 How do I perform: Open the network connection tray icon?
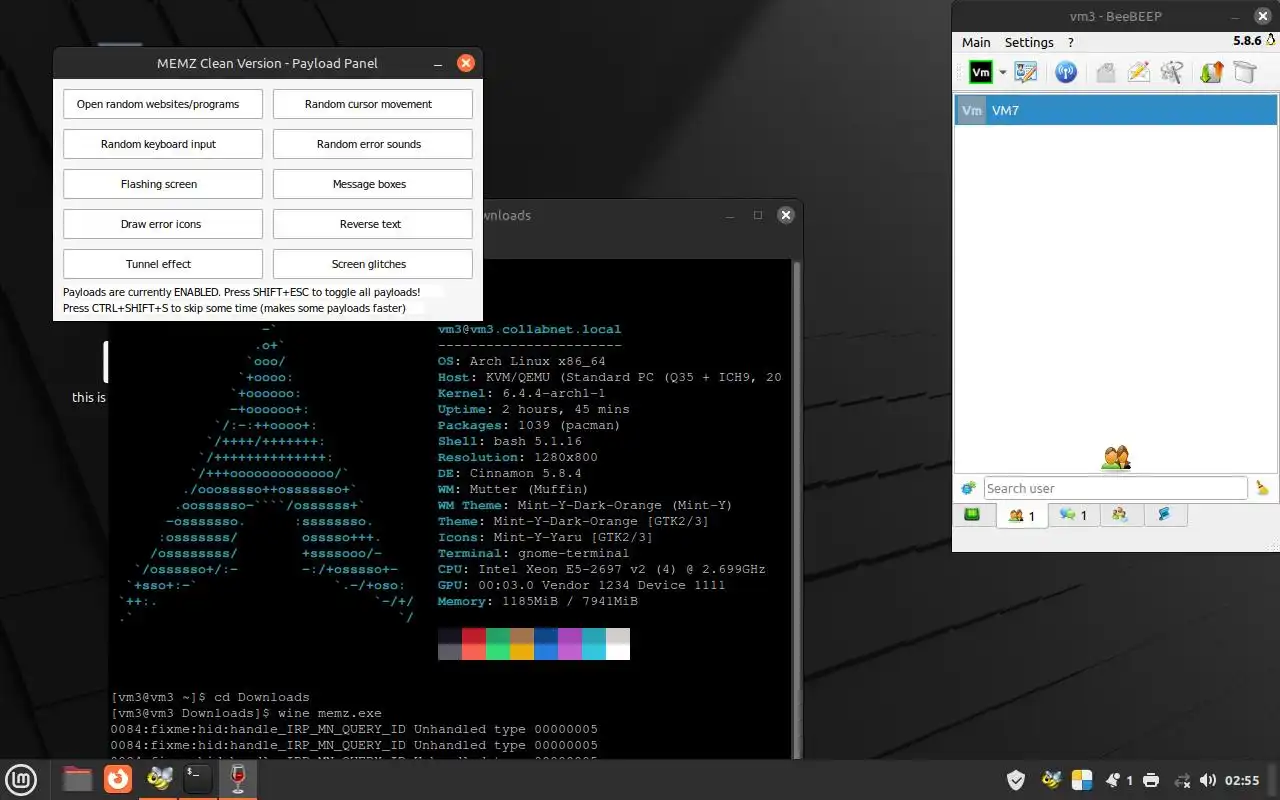coord(1181,780)
